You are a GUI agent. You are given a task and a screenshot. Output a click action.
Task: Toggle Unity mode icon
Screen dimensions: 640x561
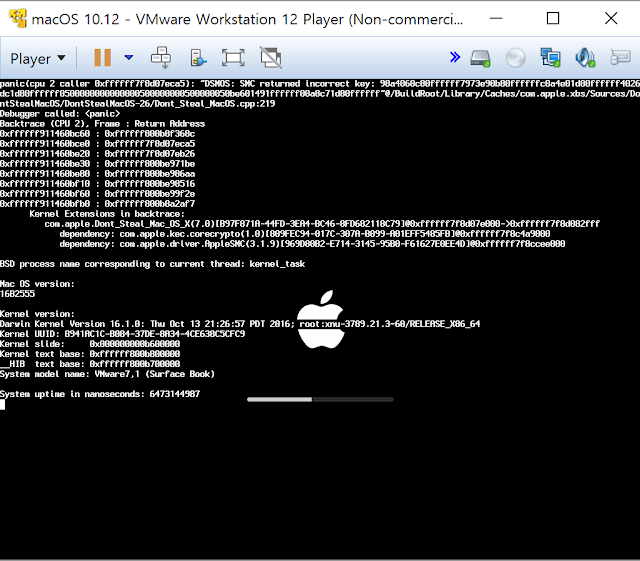click(x=271, y=58)
